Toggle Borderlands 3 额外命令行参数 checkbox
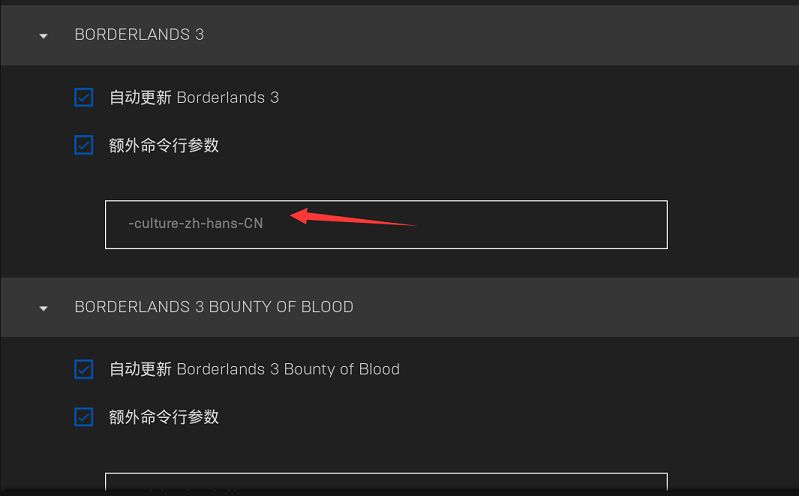The height and width of the screenshot is (496, 799). [84, 146]
